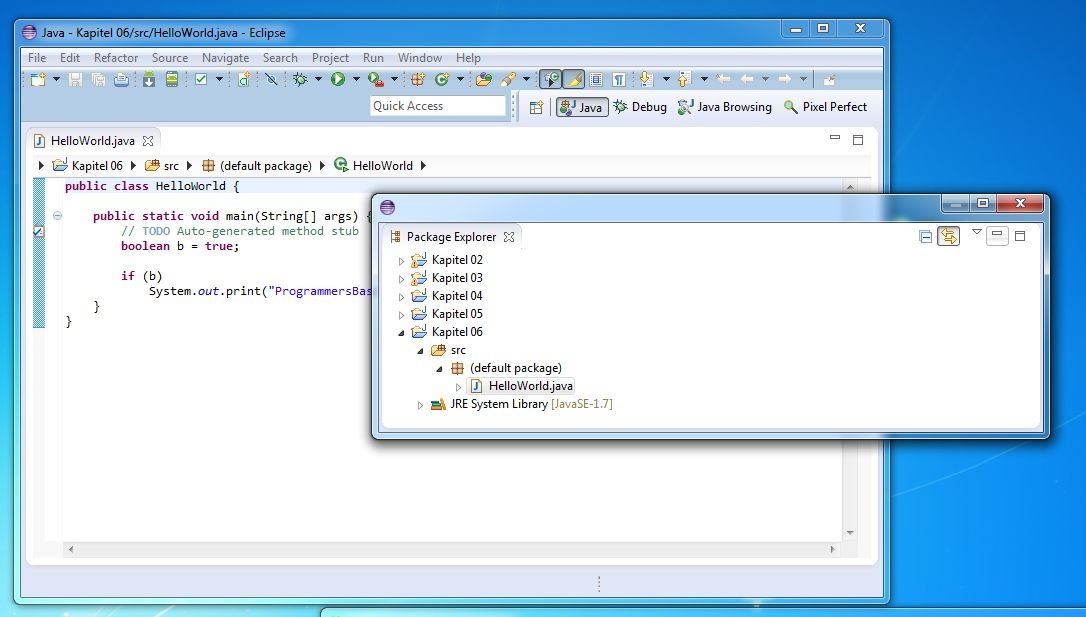Open the Android SDK Manager icon

coord(149,80)
